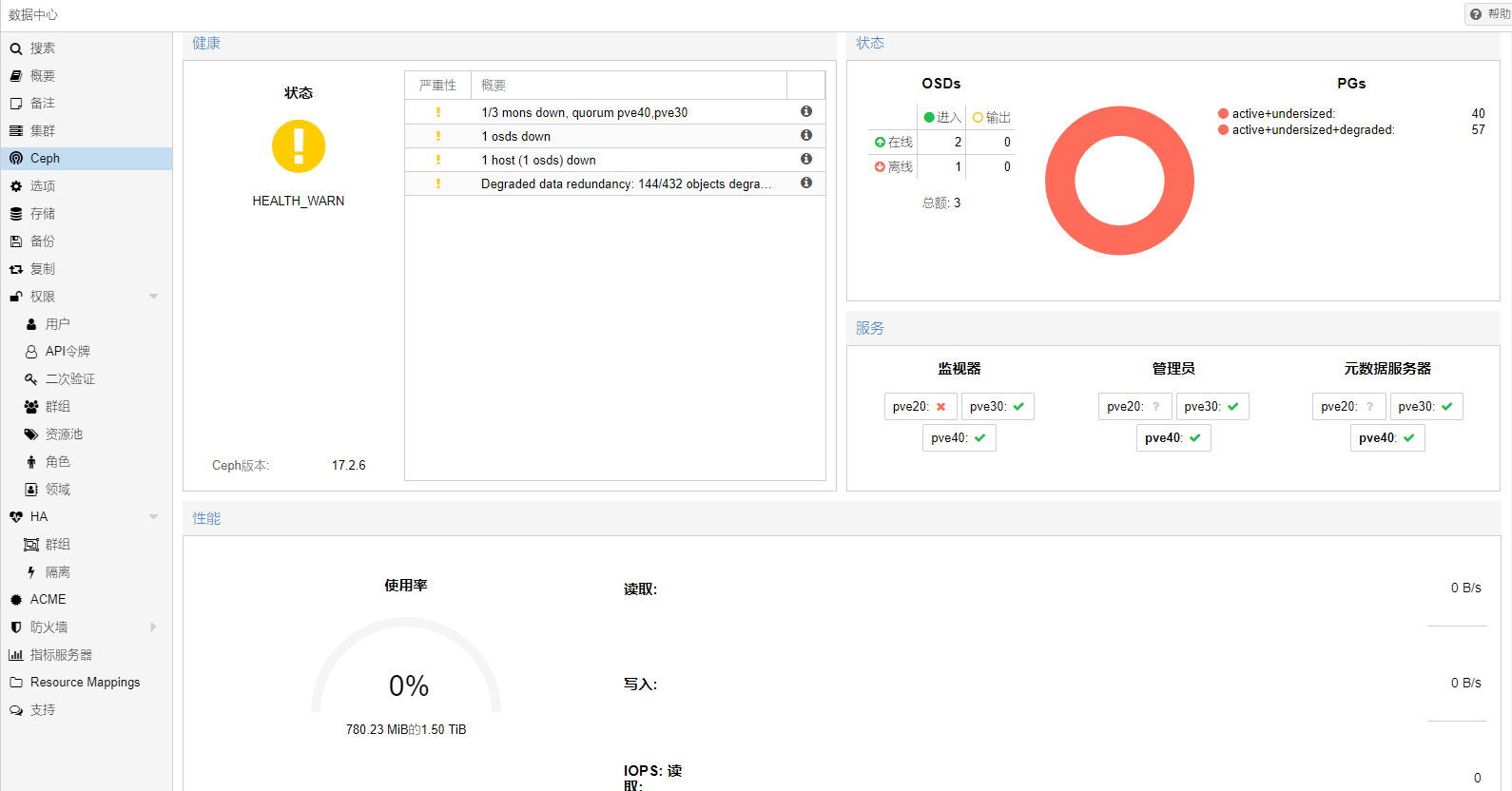The image size is (1512, 791).
Task: Show info for '1 osds down' warning
Action: [806, 135]
